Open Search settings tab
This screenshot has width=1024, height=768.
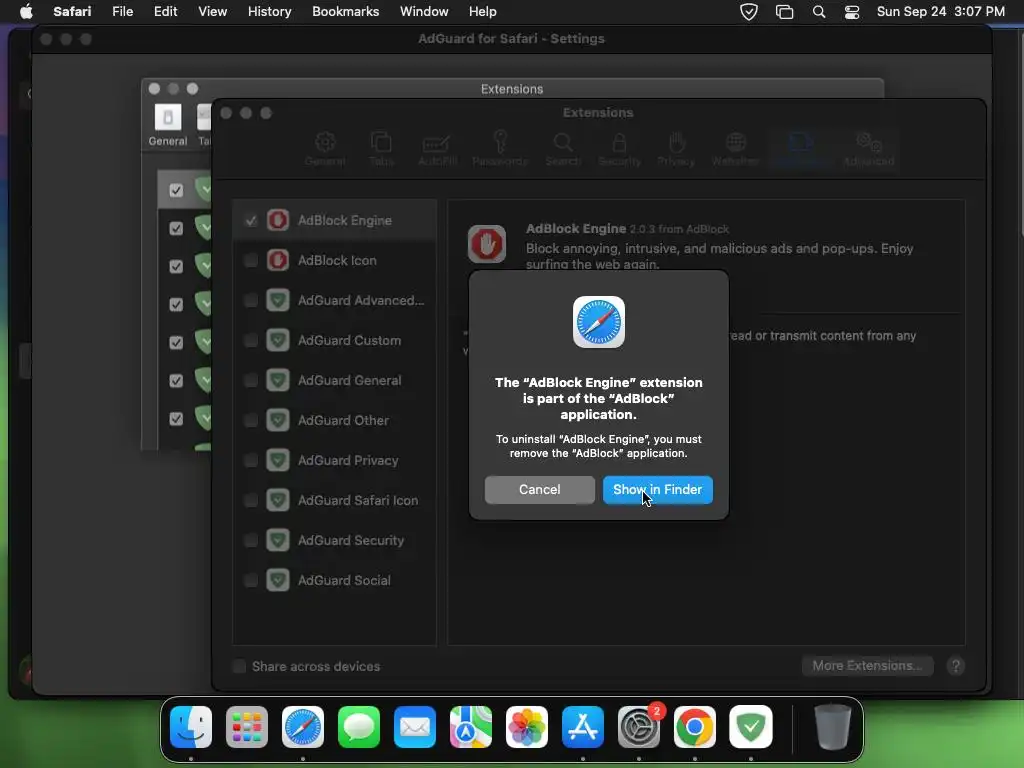pyautogui.click(x=563, y=149)
